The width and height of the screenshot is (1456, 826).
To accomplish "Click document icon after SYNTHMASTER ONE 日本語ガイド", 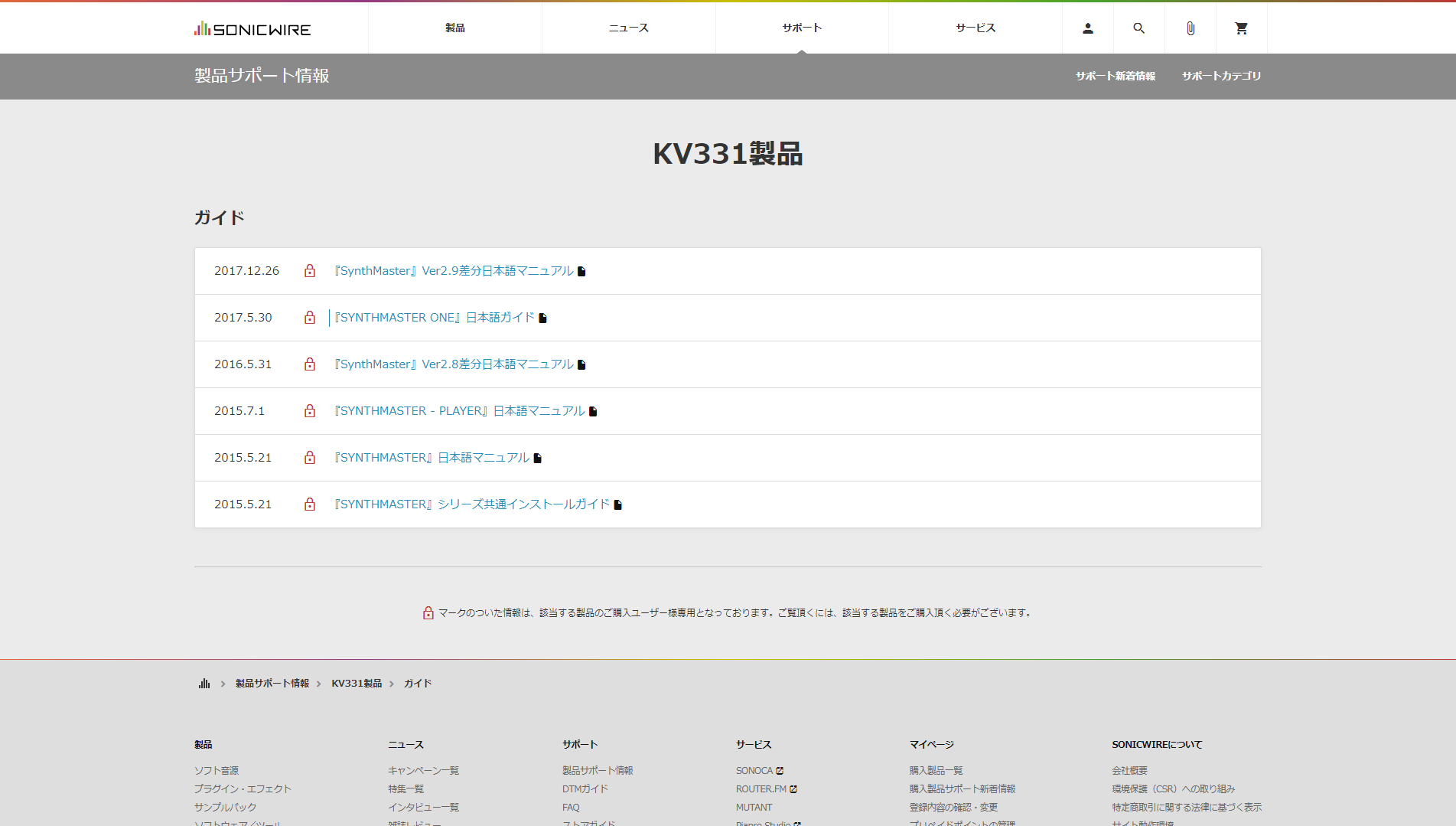I will [x=542, y=318].
